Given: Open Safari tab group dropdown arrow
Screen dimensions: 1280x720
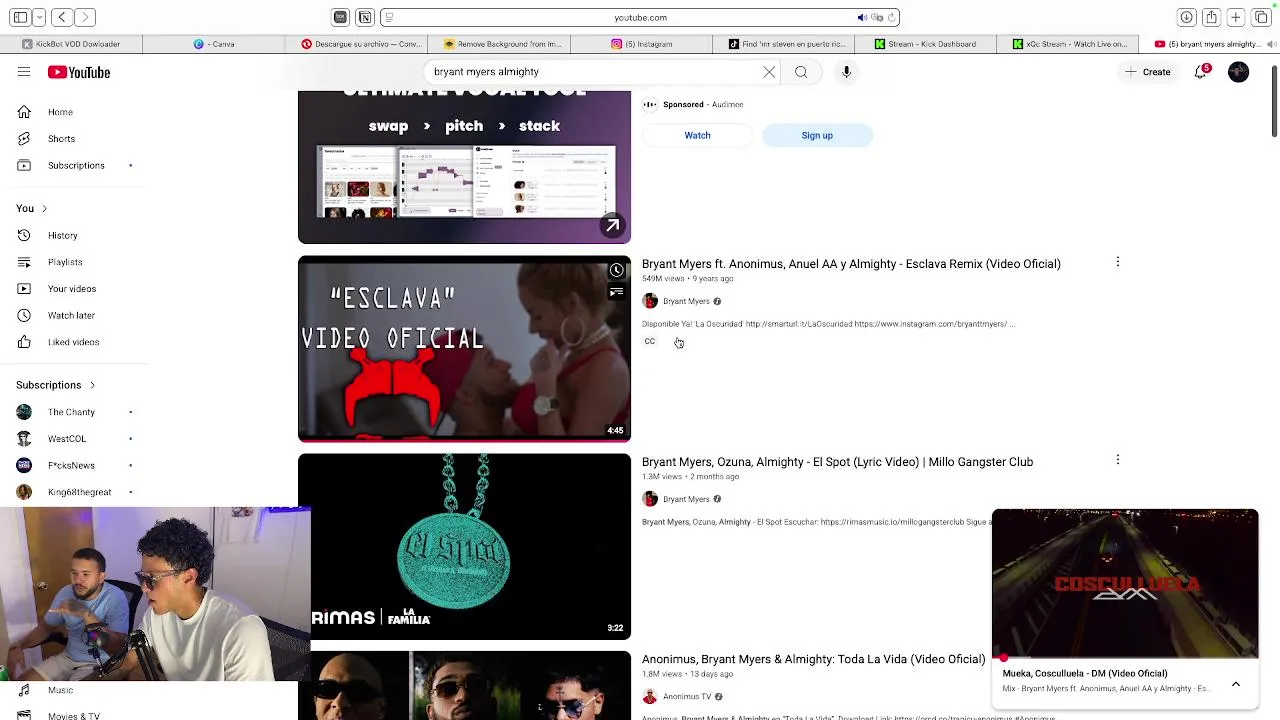Looking at the screenshot, I should point(39,17).
